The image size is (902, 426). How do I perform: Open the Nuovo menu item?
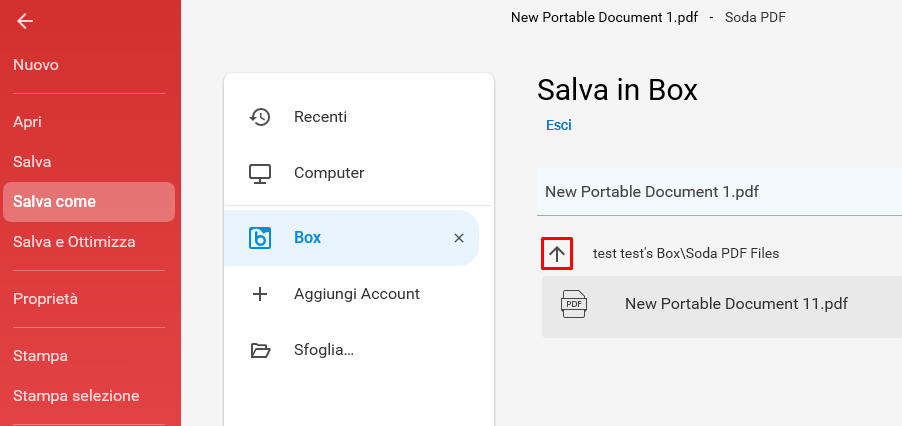click(x=36, y=65)
